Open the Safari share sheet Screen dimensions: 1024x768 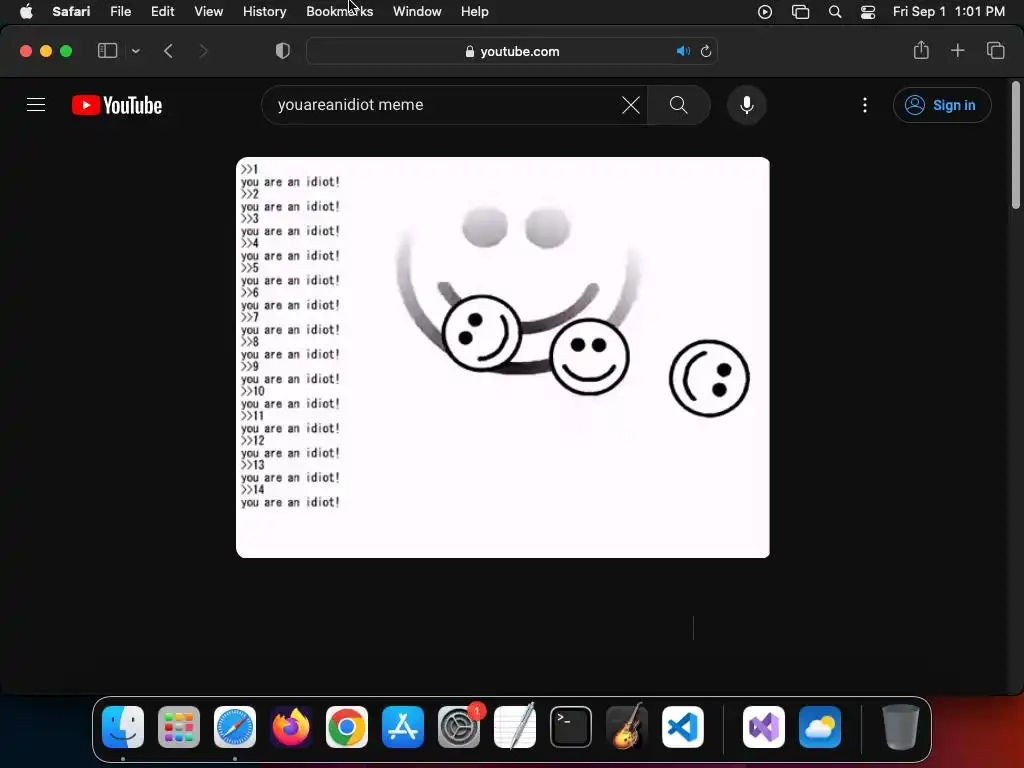[x=921, y=50]
